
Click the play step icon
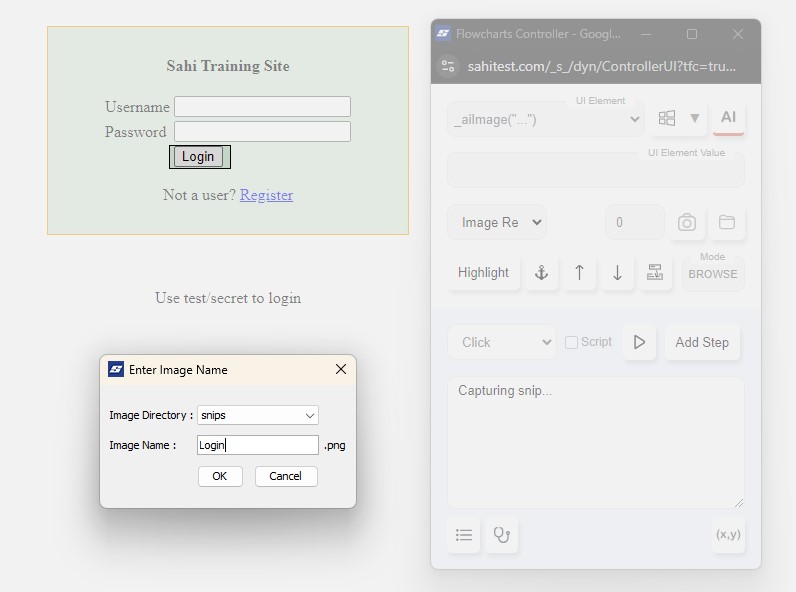pos(639,342)
